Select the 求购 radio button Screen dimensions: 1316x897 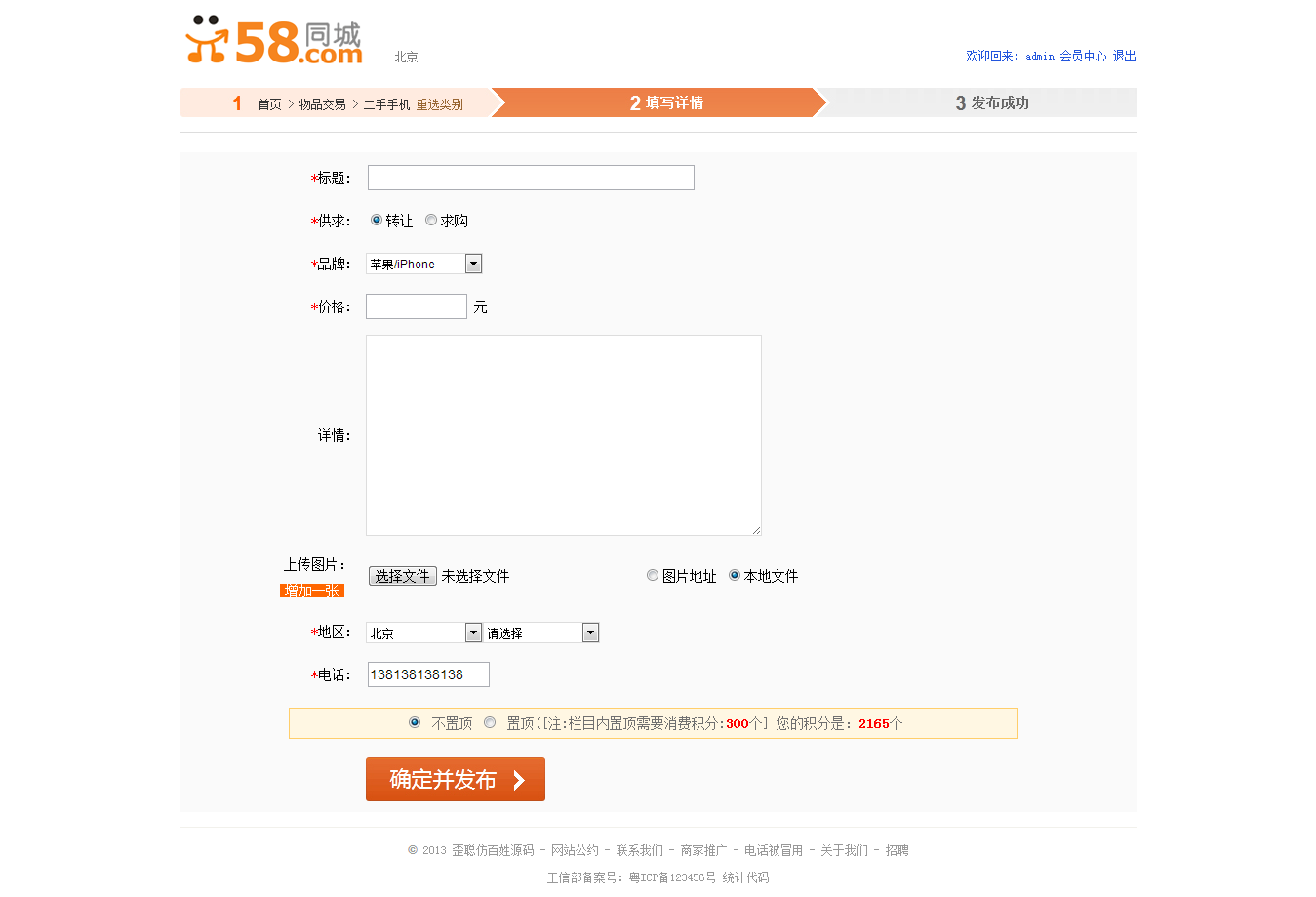click(x=430, y=221)
